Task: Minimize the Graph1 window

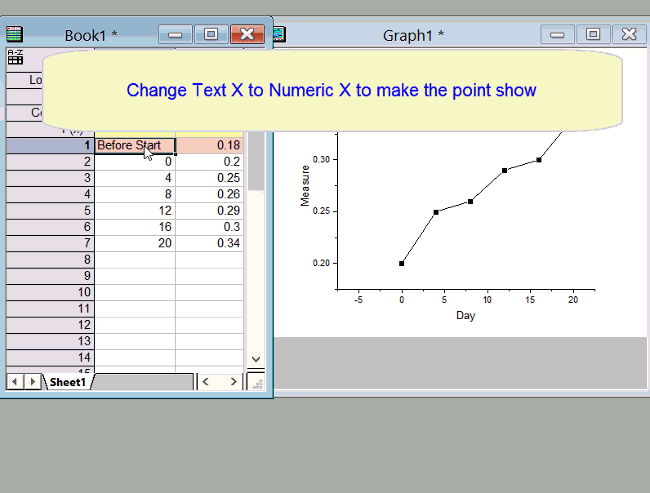Action: [x=558, y=34]
